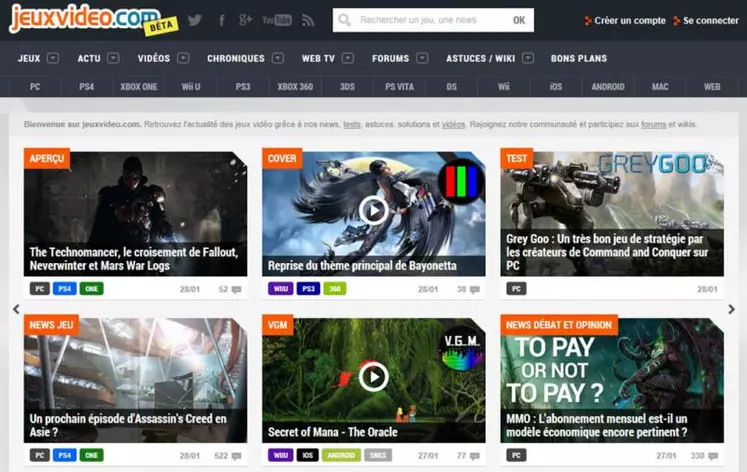Open the Facebook social icon
The image size is (747, 472).
click(222, 20)
